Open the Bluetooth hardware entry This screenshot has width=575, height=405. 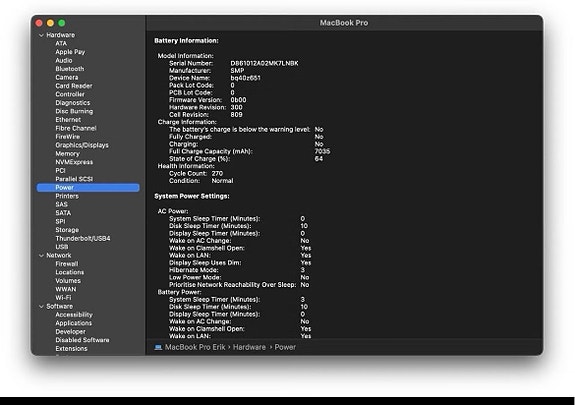[70, 69]
